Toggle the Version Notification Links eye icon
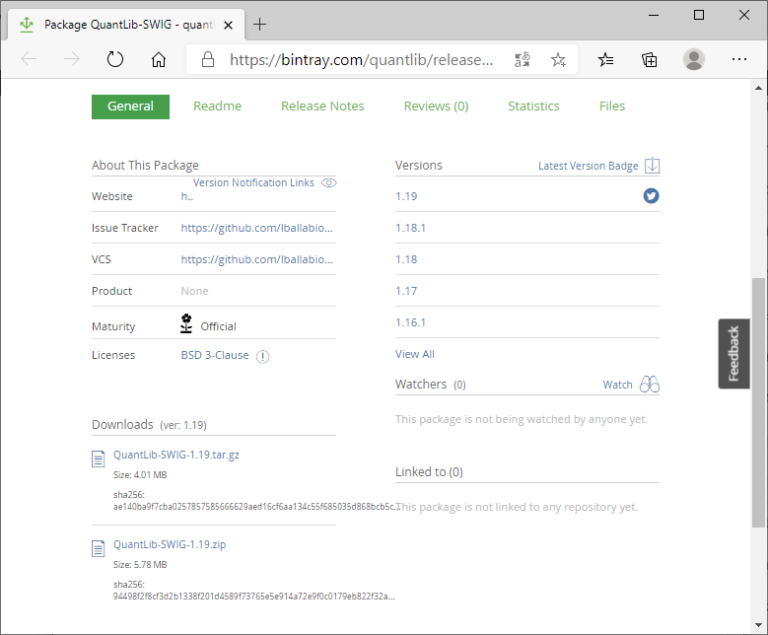This screenshot has height=635, width=768. pos(329,183)
